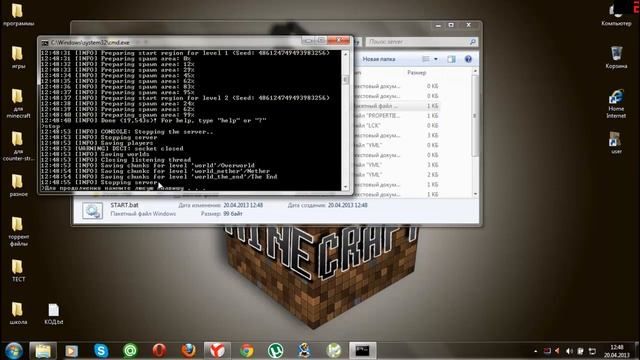The height and width of the screenshot is (360, 640).
Task: Open the taskbar clock and date
Action: point(616,351)
